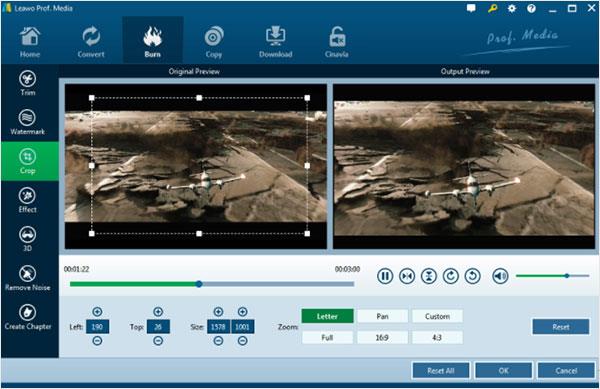The width and height of the screenshot is (600, 389).
Task: Open the Home module
Action: click(30, 42)
